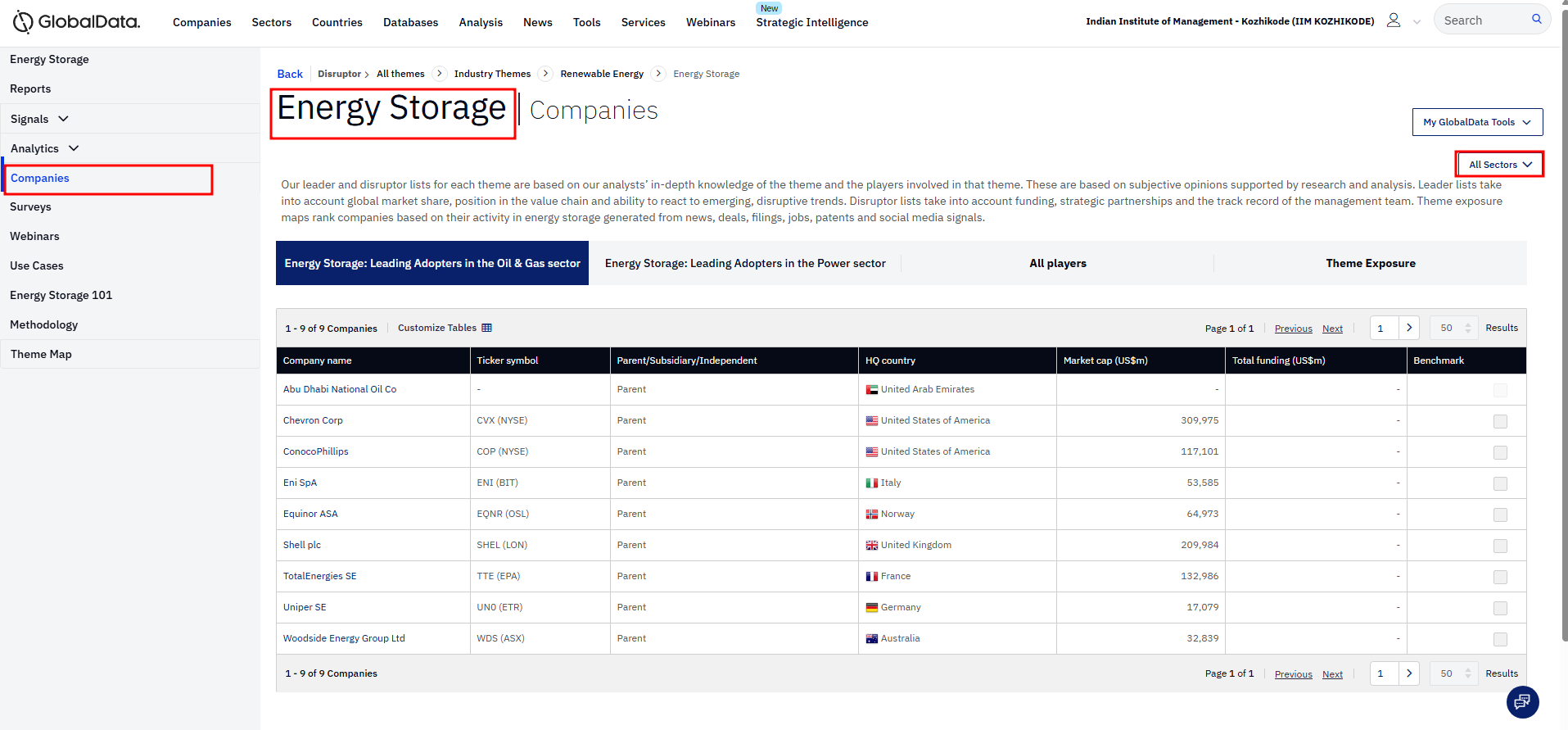Switch to the Theme Exposure tab
Image resolution: width=1568 pixels, height=730 pixels.
pyautogui.click(x=1370, y=263)
